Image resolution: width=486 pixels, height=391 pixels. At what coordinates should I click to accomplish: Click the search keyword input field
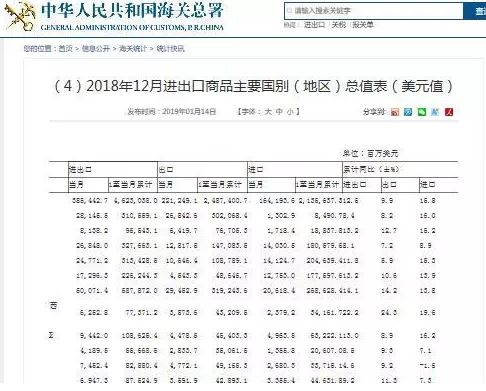374,11
